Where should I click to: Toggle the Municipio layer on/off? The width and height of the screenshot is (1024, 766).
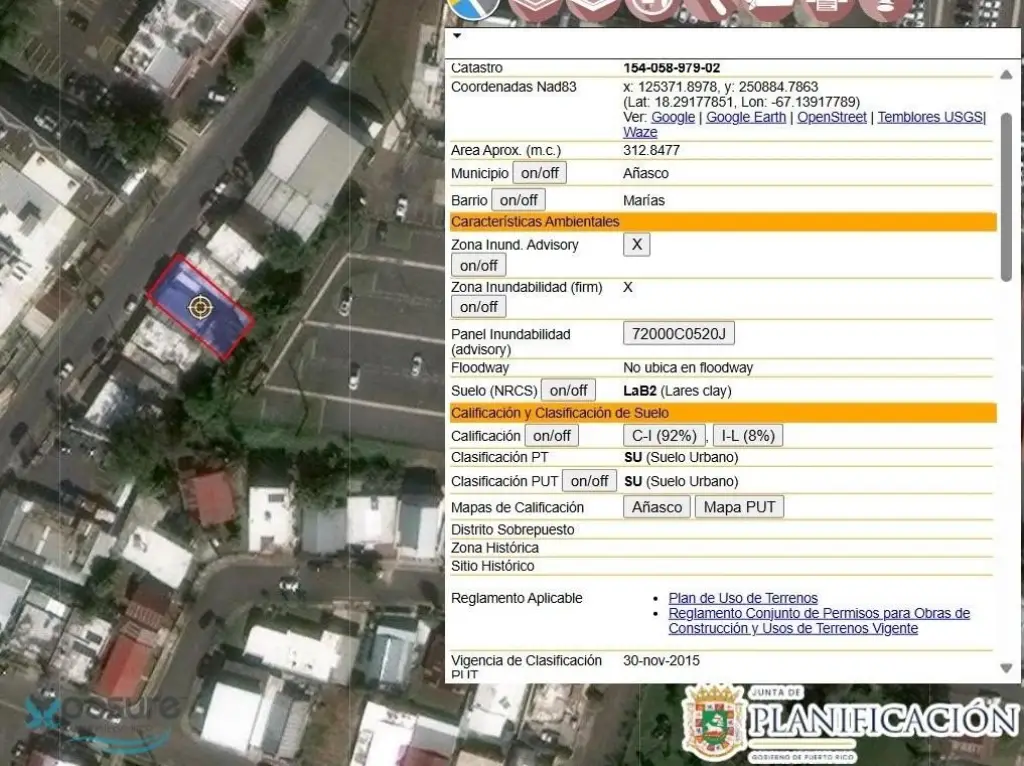pyautogui.click(x=539, y=173)
